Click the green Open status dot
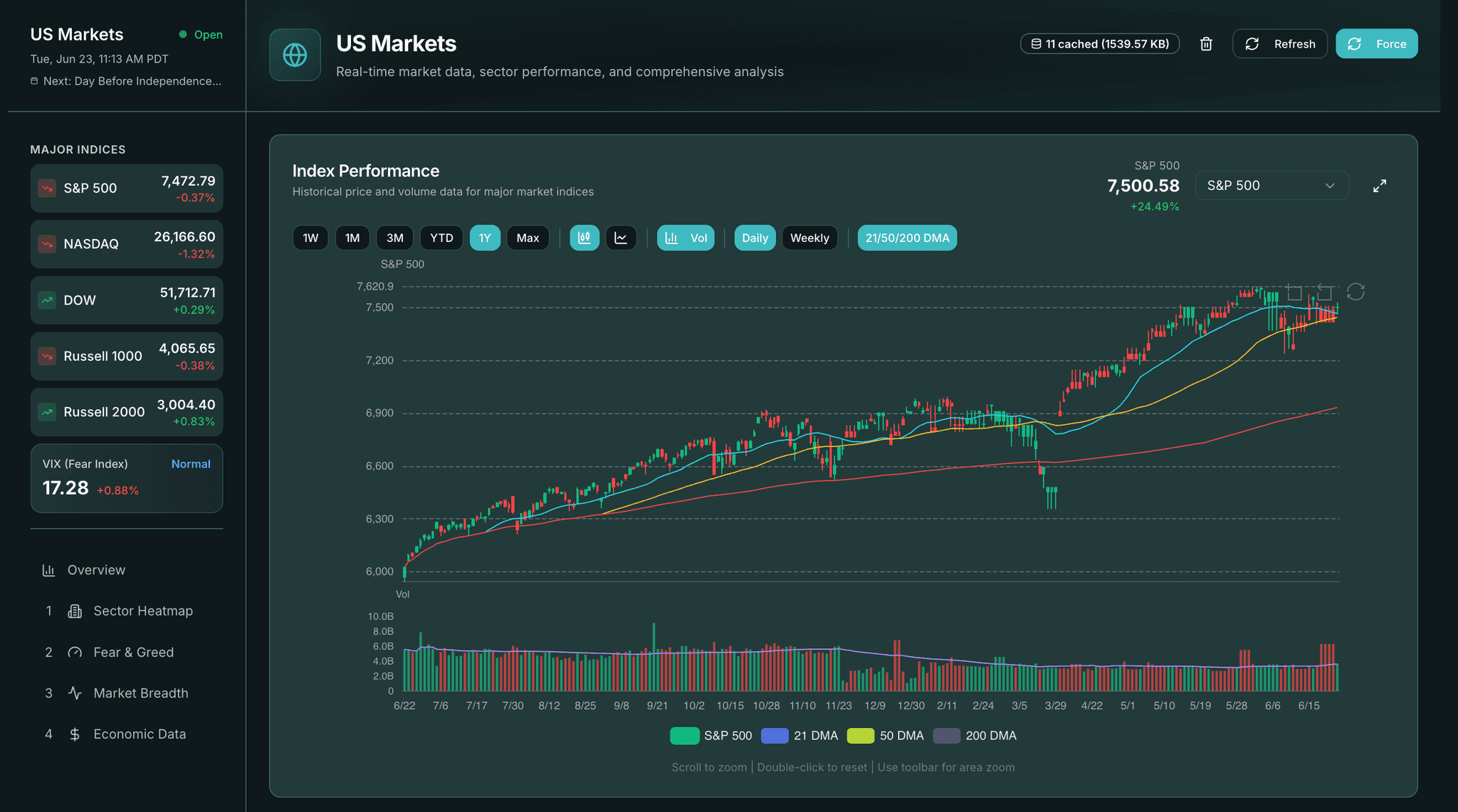Screen dimensions: 1458x812 pyautogui.click(x=183, y=34)
